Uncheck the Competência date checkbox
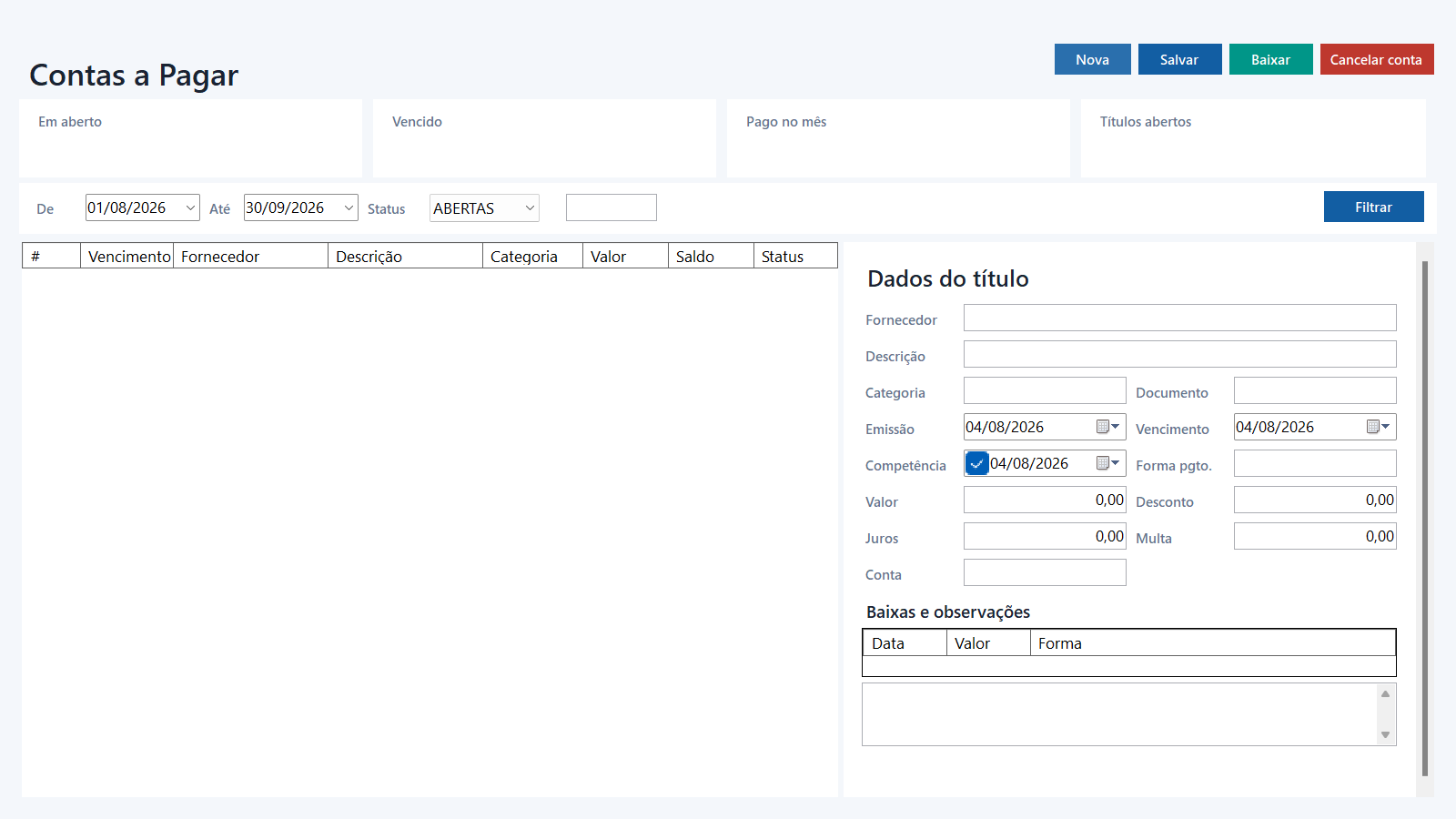The height and width of the screenshot is (819, 1456). click(976, 463)
